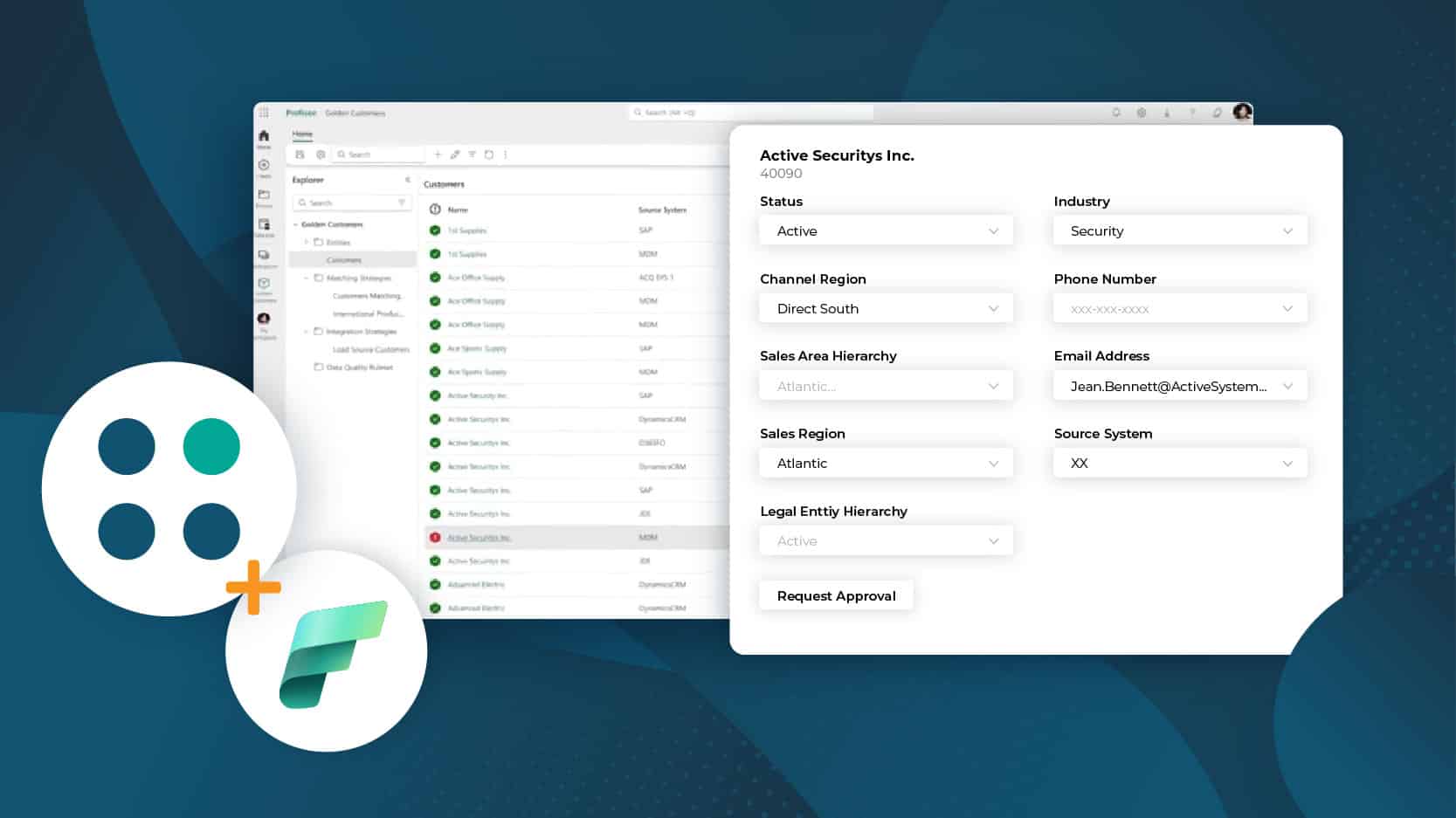Select Load Source Customers tree item
Image resolution: width=1456 pixels, height=818 pixels.
coord(371,349)
